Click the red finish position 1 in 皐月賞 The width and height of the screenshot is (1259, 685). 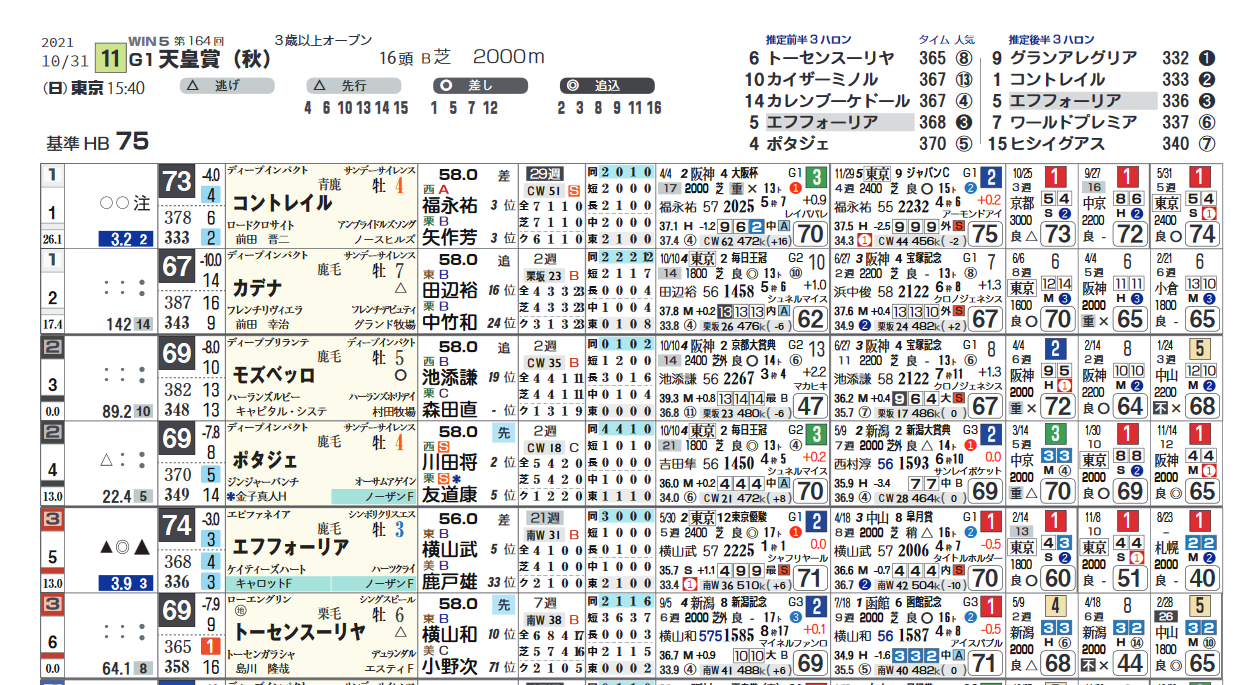point(990,521)
